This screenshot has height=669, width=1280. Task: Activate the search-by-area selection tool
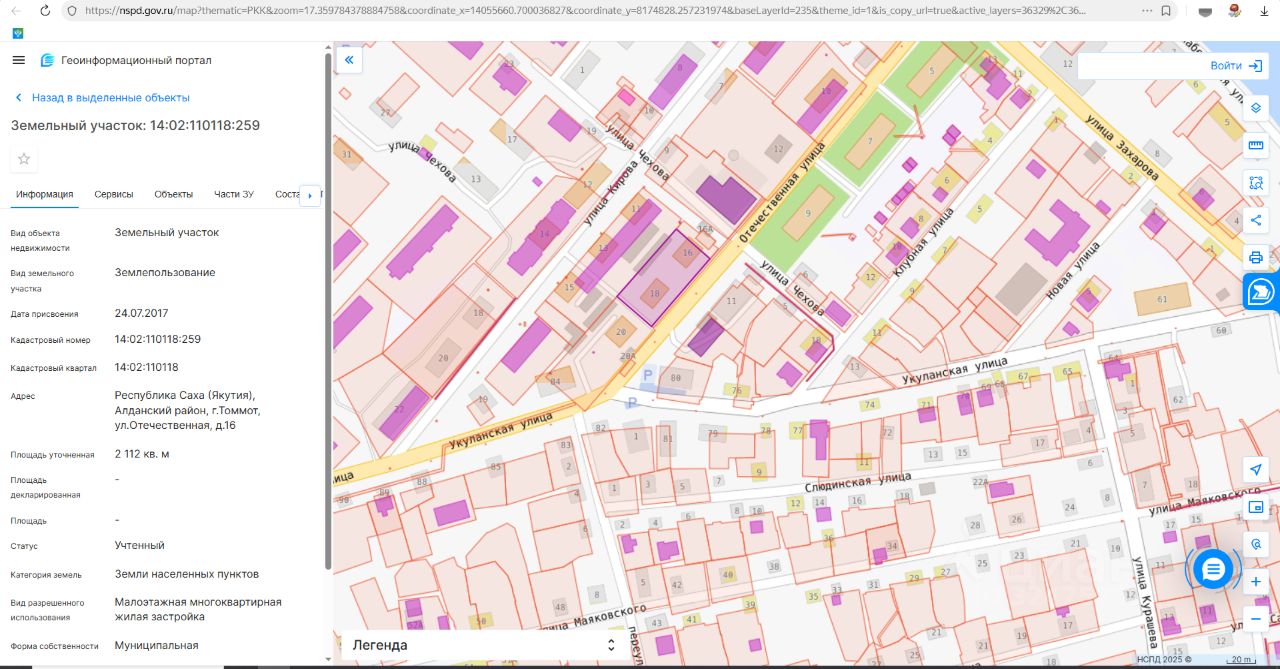1256,183
